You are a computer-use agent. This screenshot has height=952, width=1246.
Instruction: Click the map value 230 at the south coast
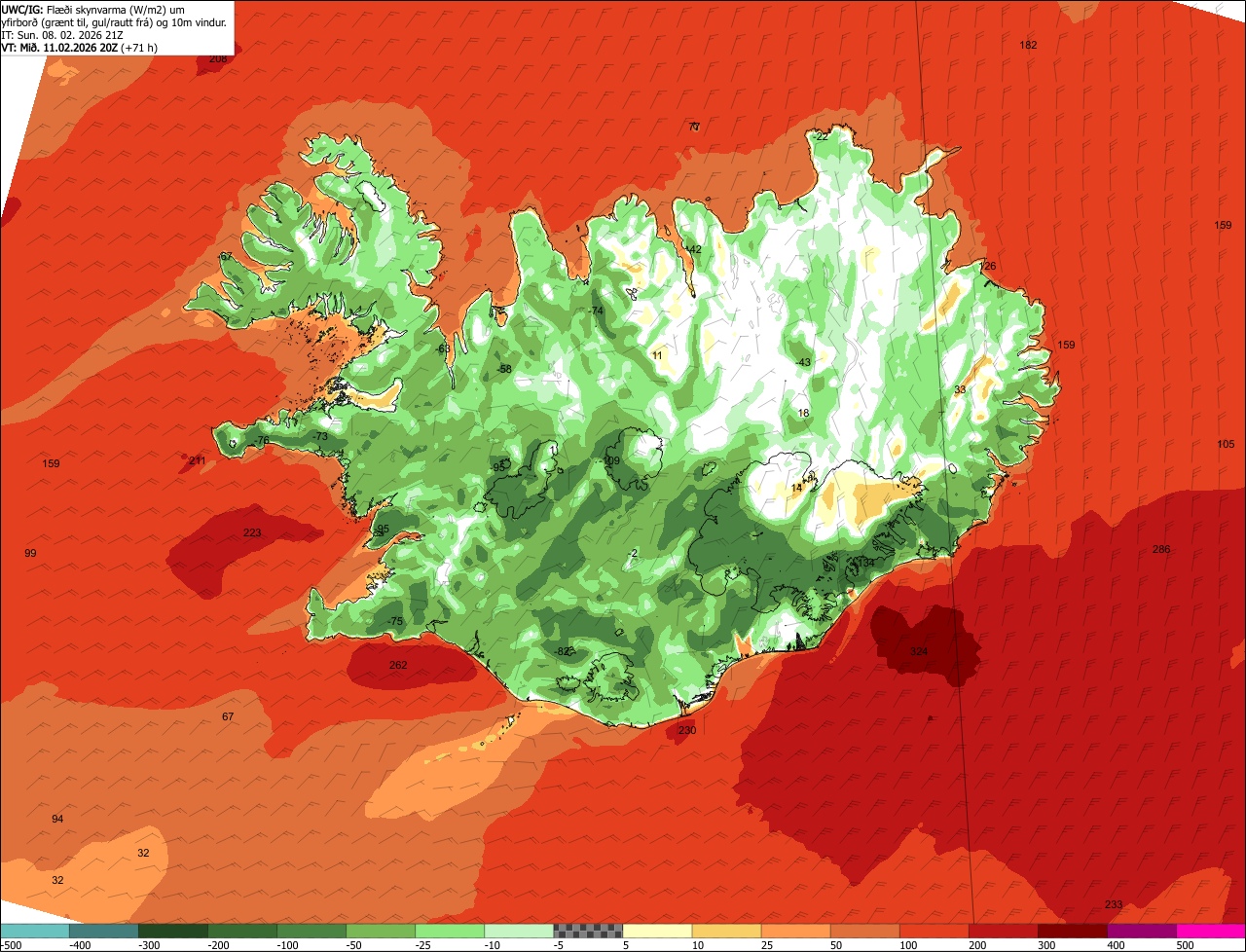click(x=687, y=731)
